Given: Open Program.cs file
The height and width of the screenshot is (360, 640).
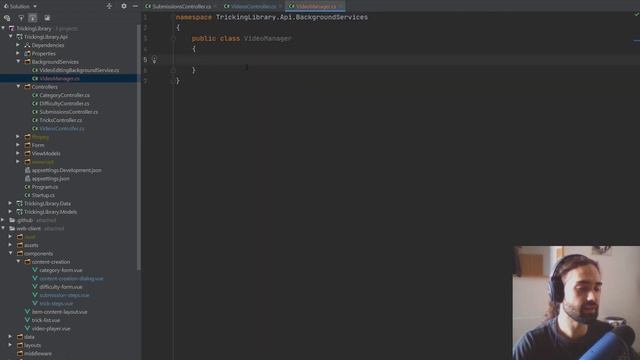Looking at the screenshot, I should pyautogui.click(x=44, y=187).
